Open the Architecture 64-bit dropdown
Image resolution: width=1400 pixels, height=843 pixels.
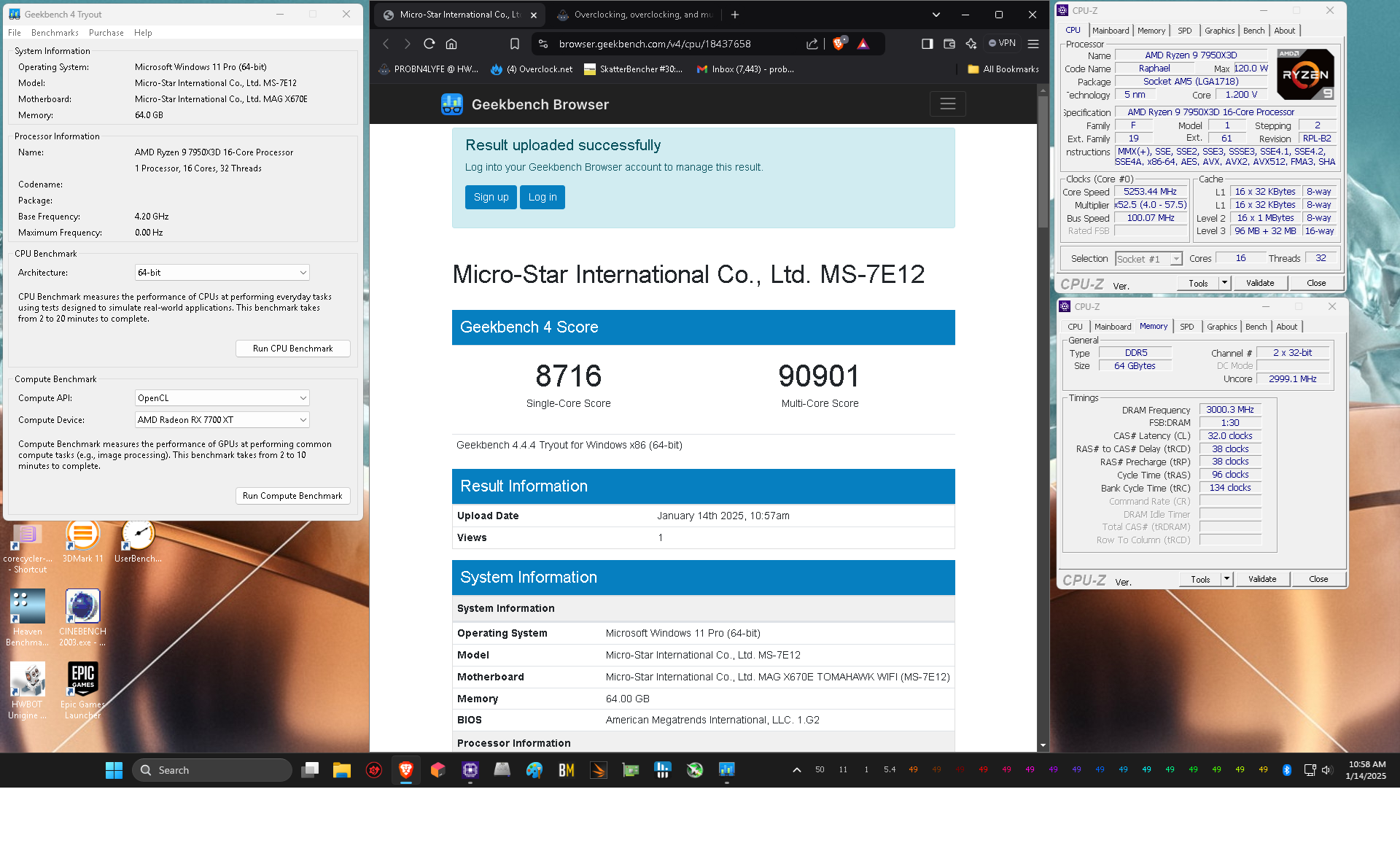coord(222,273)
